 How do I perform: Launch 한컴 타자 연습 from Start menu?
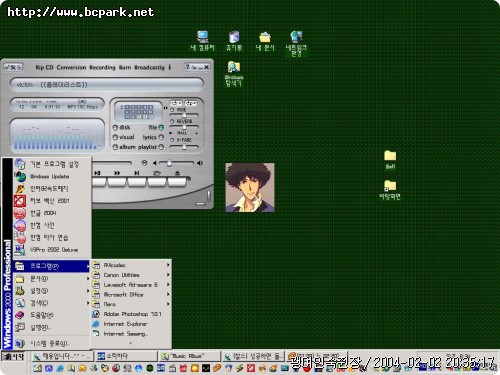pyautogui.click(x=52, y=237)
